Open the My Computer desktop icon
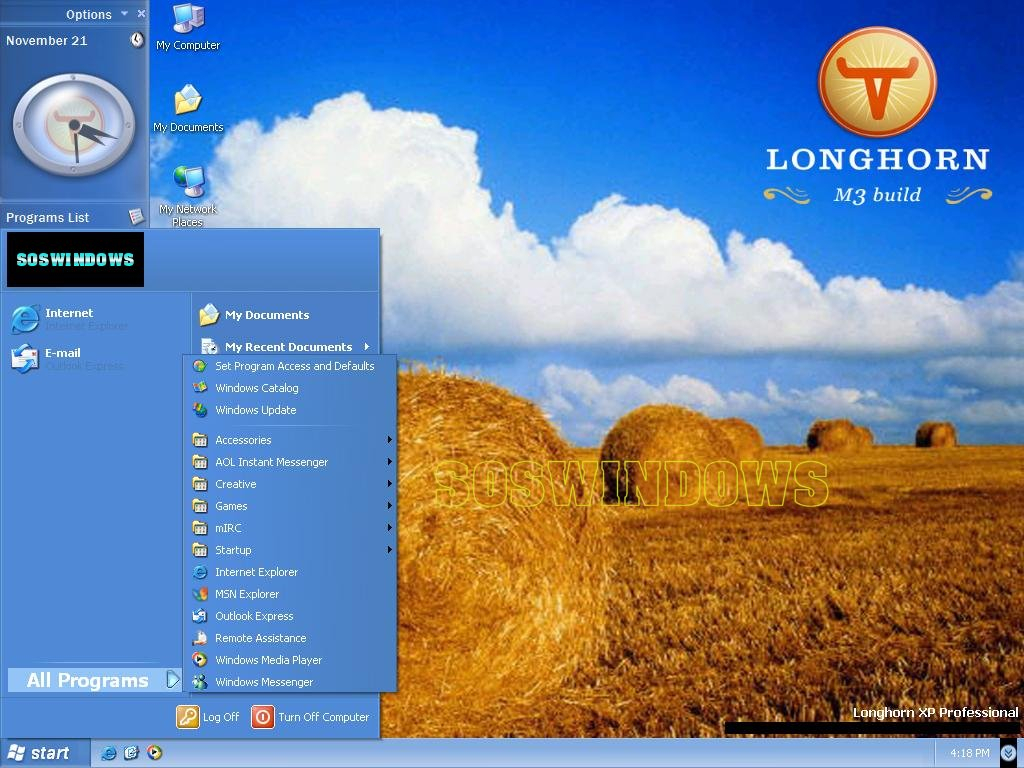 click(188, 26)
